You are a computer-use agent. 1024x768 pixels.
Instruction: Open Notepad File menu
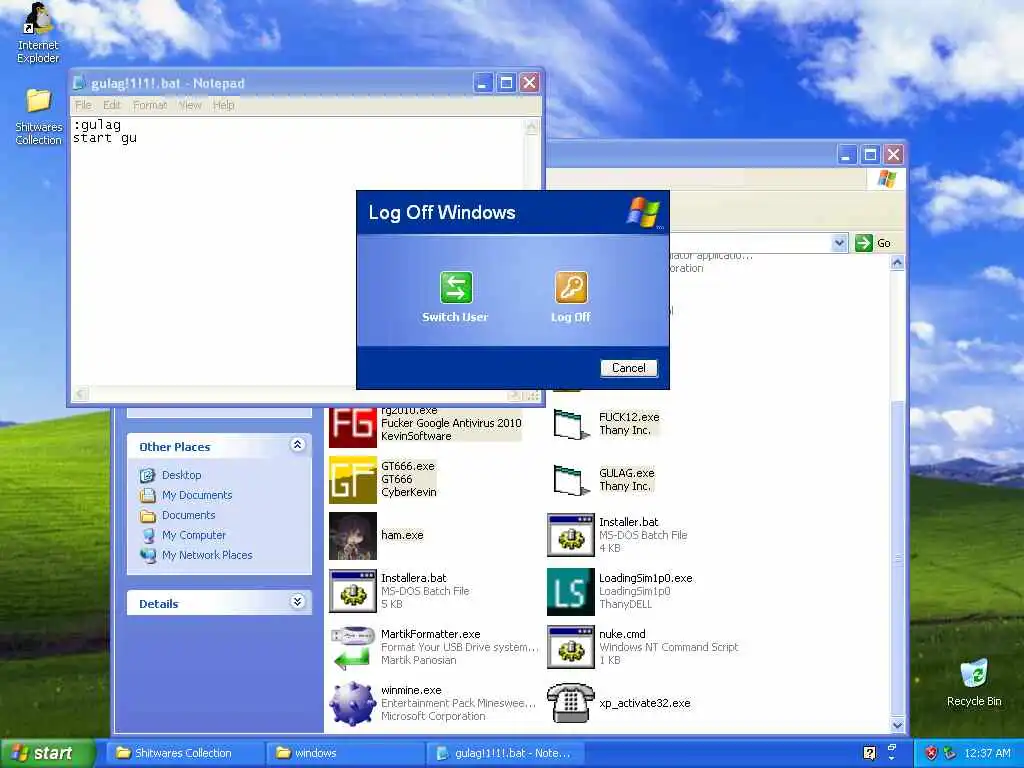(83, 105)
